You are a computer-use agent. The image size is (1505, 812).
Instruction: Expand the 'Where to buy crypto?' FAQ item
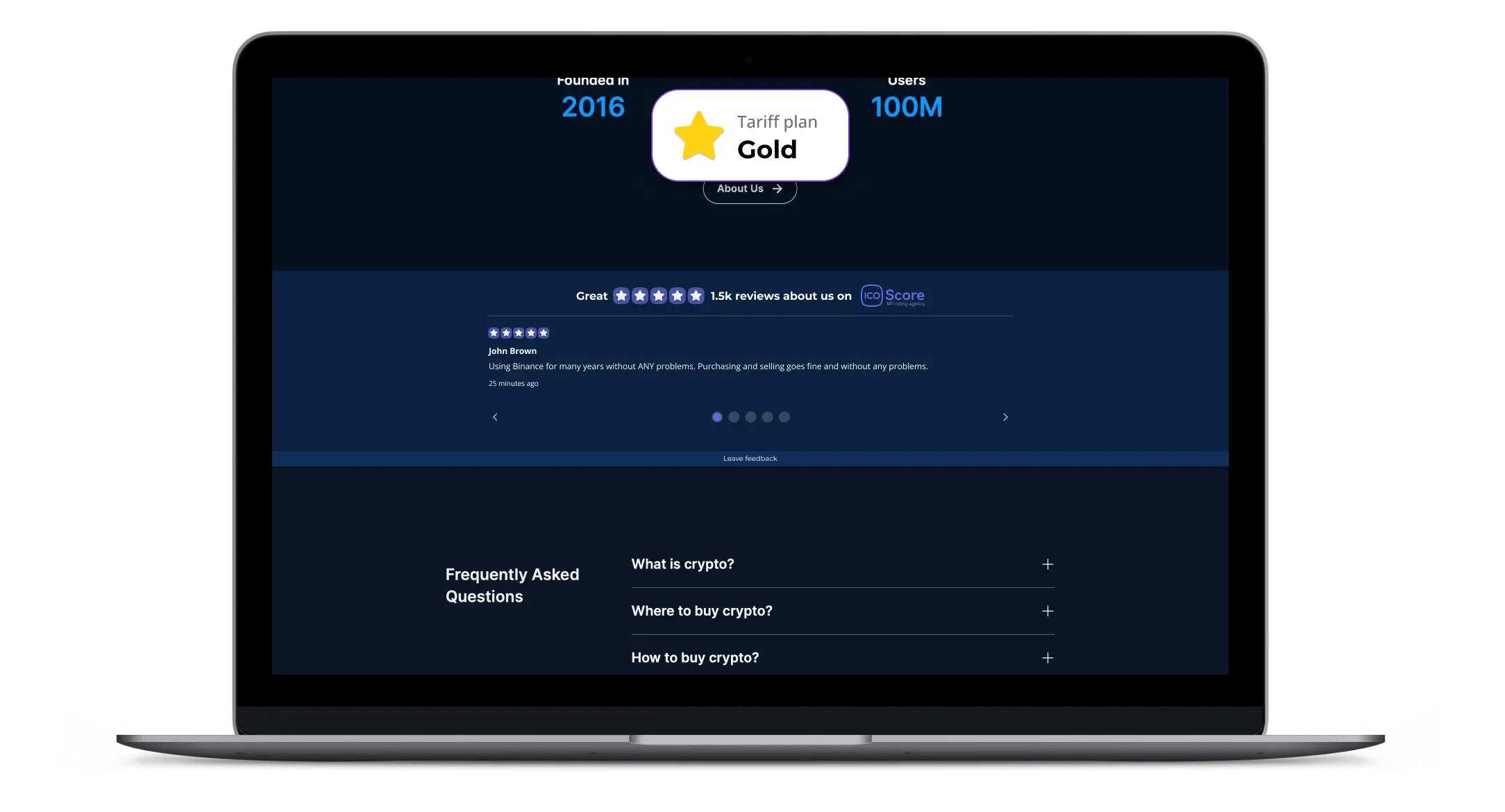pos(1047,610)
